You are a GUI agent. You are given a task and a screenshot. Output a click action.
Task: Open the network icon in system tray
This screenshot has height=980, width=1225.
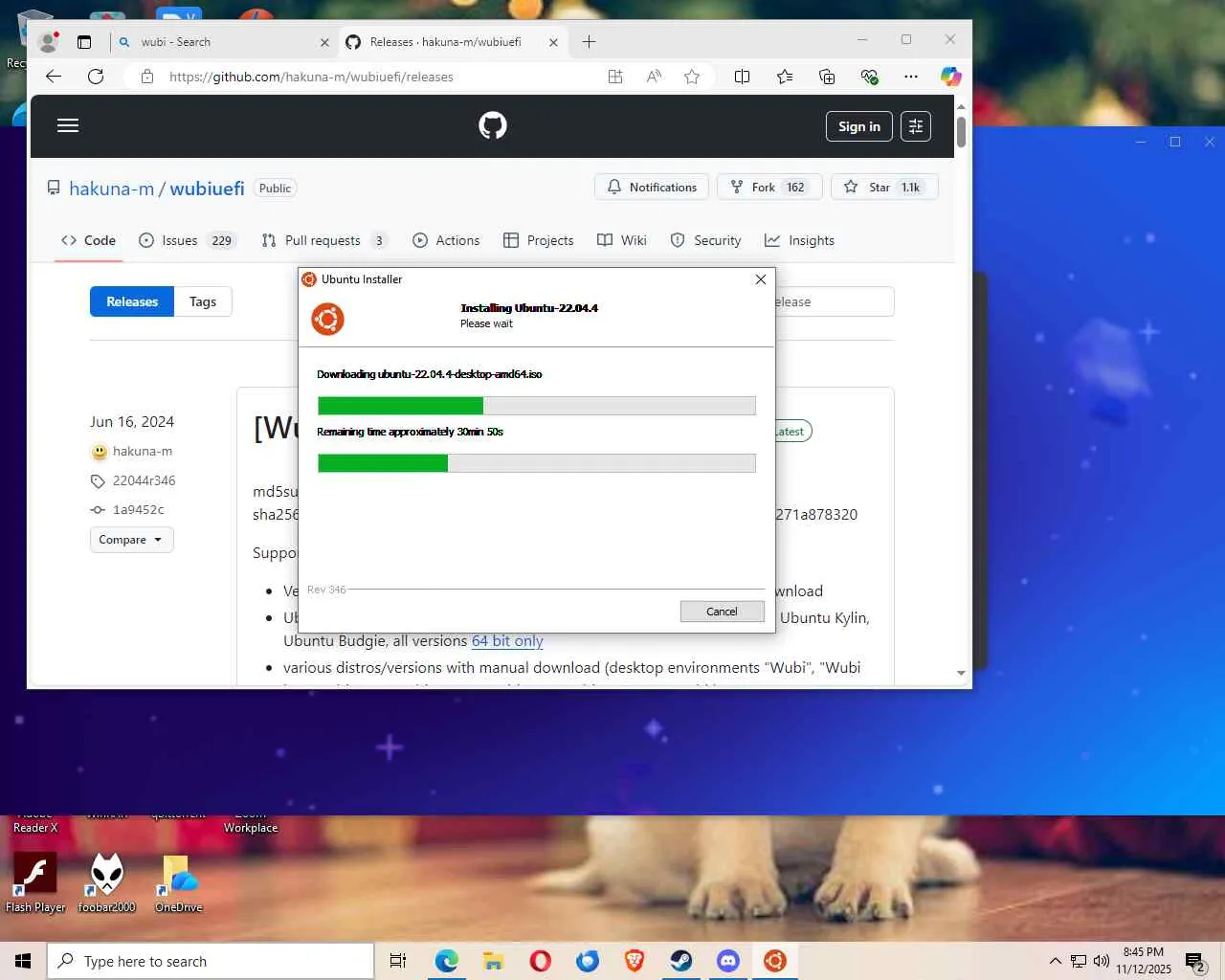(1079, 961)
